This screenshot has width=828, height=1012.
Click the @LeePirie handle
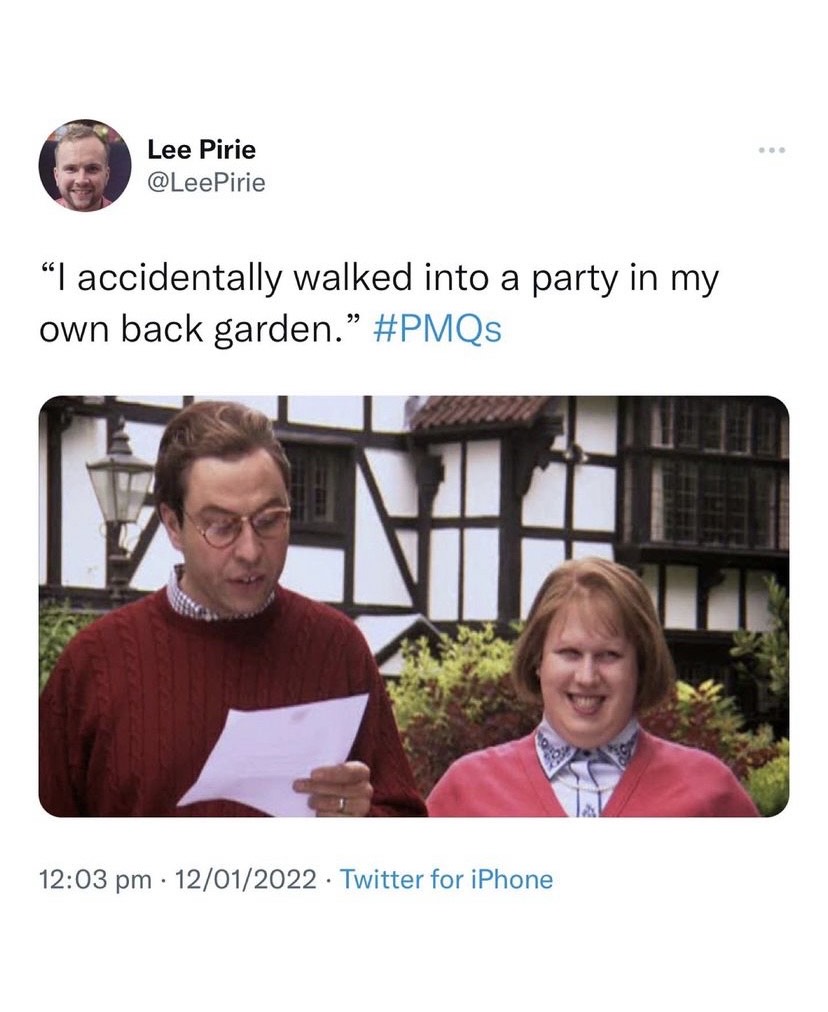(x=206, y=181)
